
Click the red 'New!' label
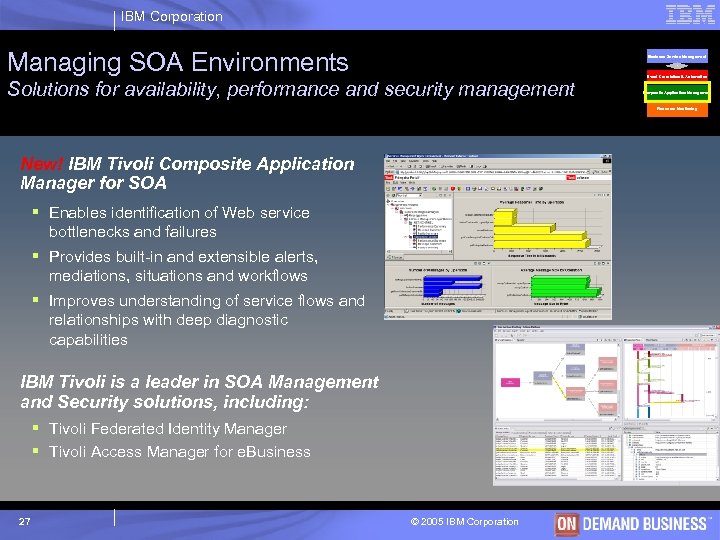pos(42,163)
